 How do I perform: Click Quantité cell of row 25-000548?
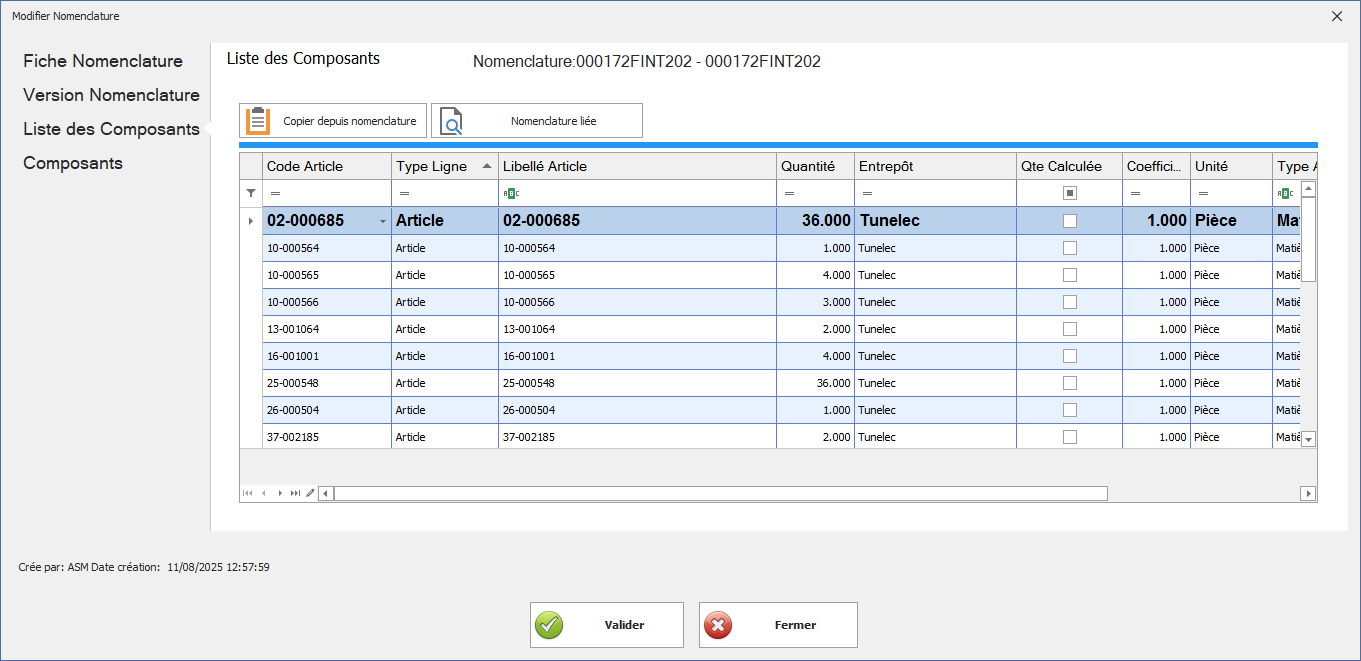tap(816, 383)
